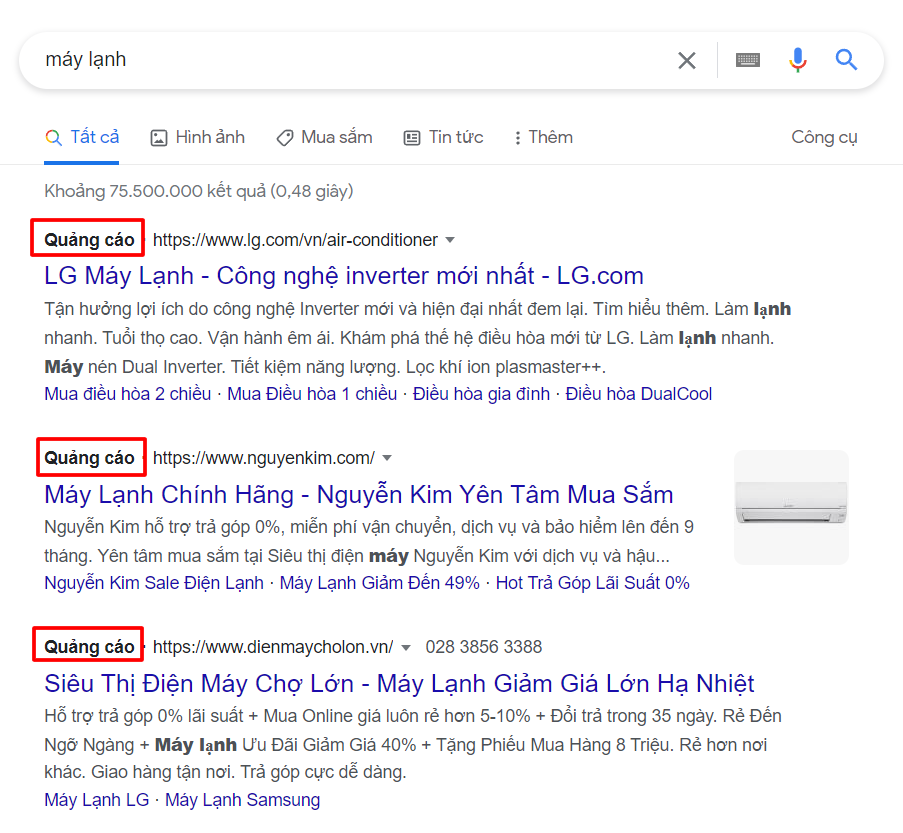
Task: Activate the on-screen keyboard icon
Action: pyautogui.click(x=747, y=60)
